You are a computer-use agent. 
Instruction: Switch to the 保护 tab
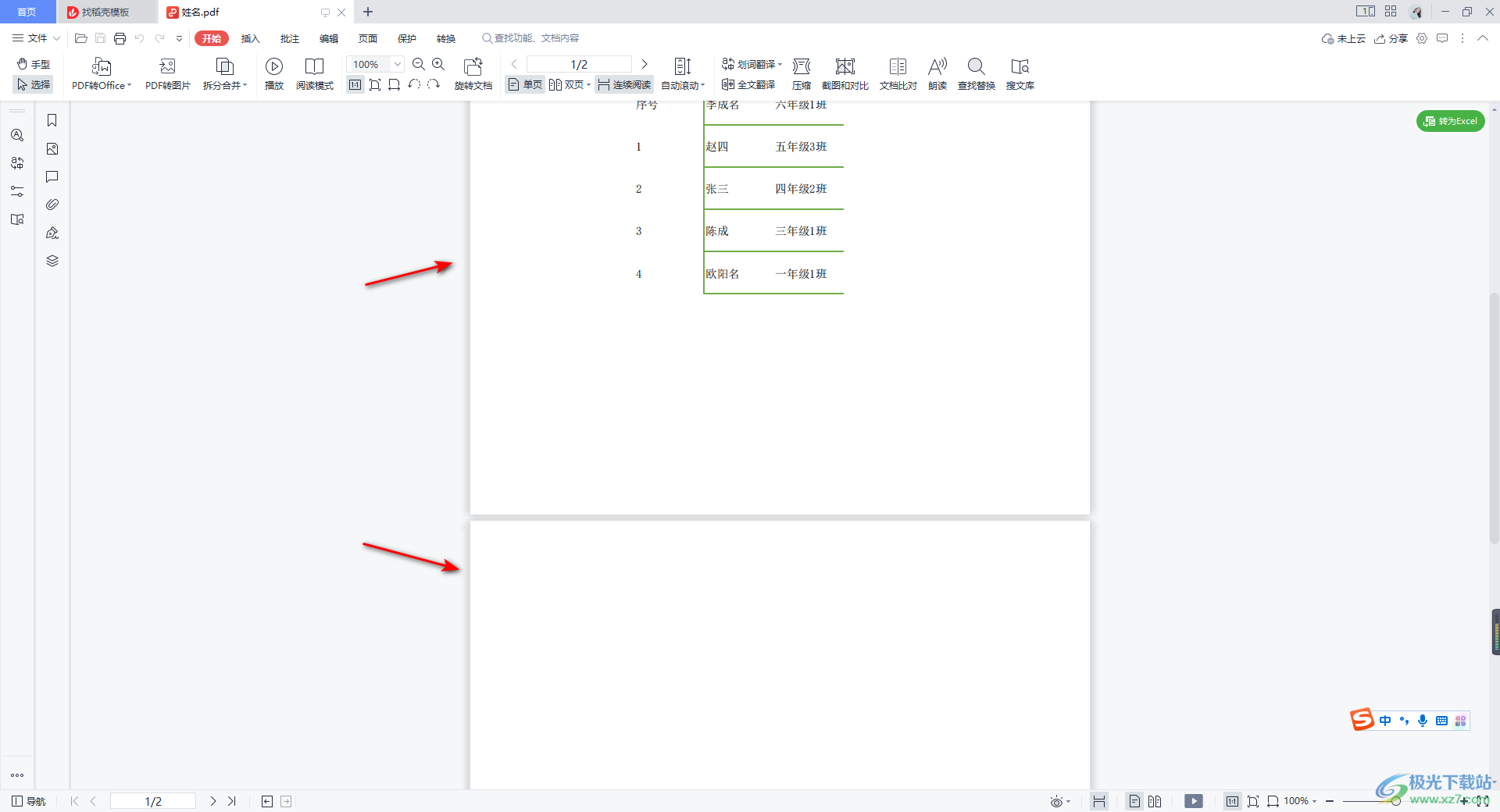(x=406, y=38)
